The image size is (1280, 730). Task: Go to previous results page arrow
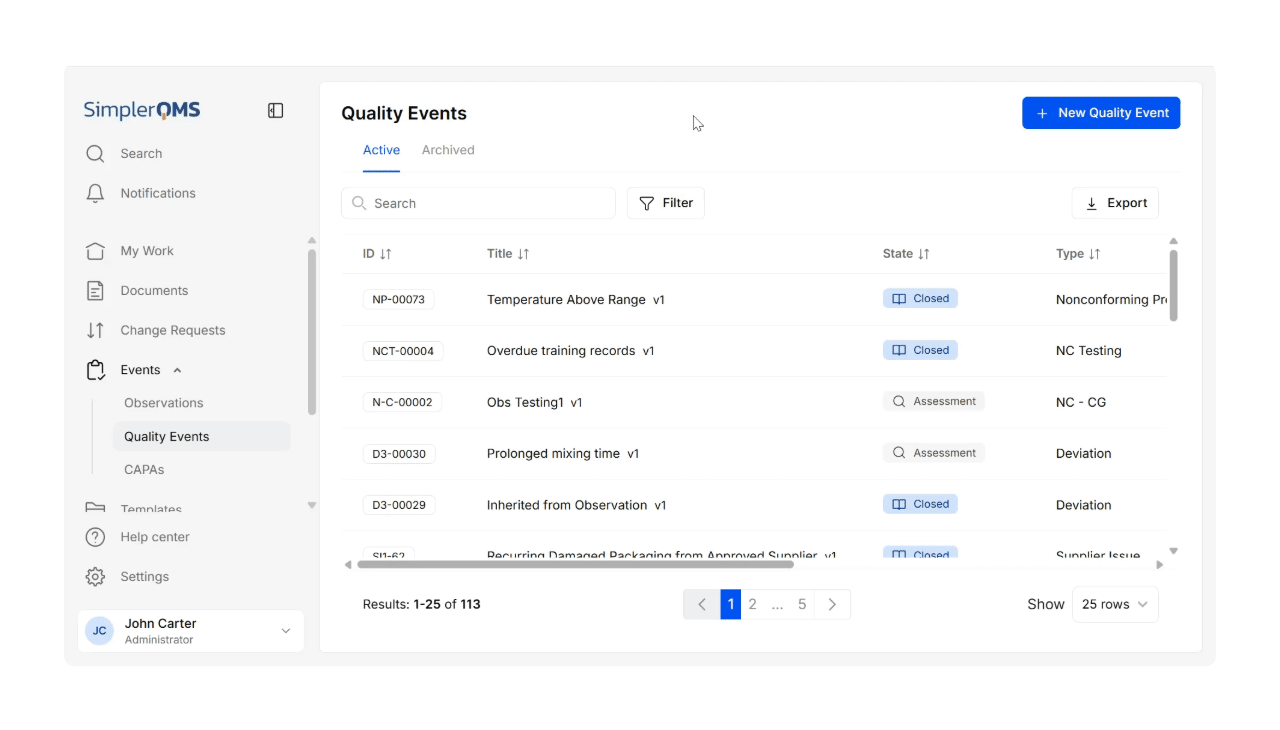pos(702,604)
